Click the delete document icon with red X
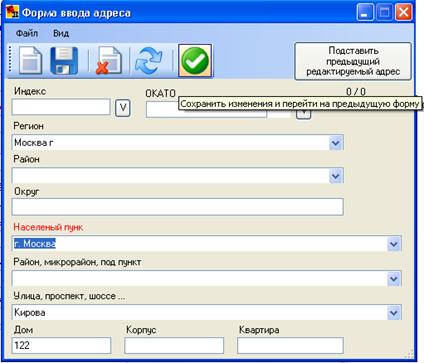This screenshot has height=363, width=424. [109, 61]
